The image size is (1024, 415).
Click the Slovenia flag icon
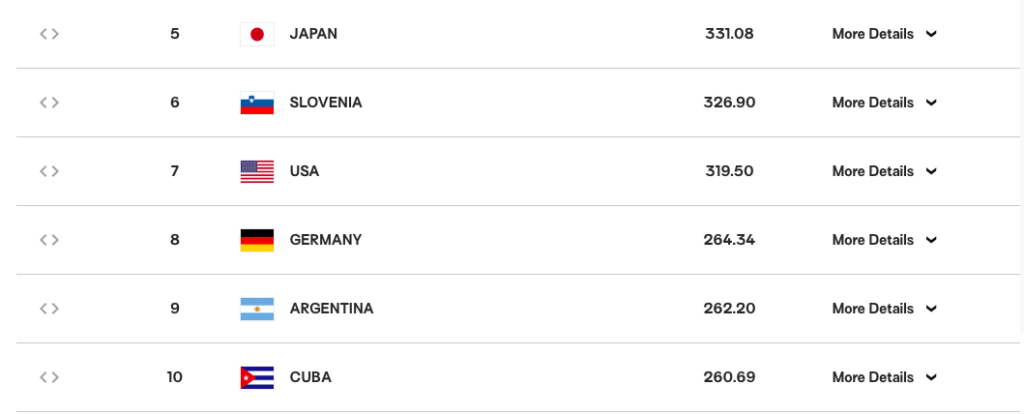257,103
